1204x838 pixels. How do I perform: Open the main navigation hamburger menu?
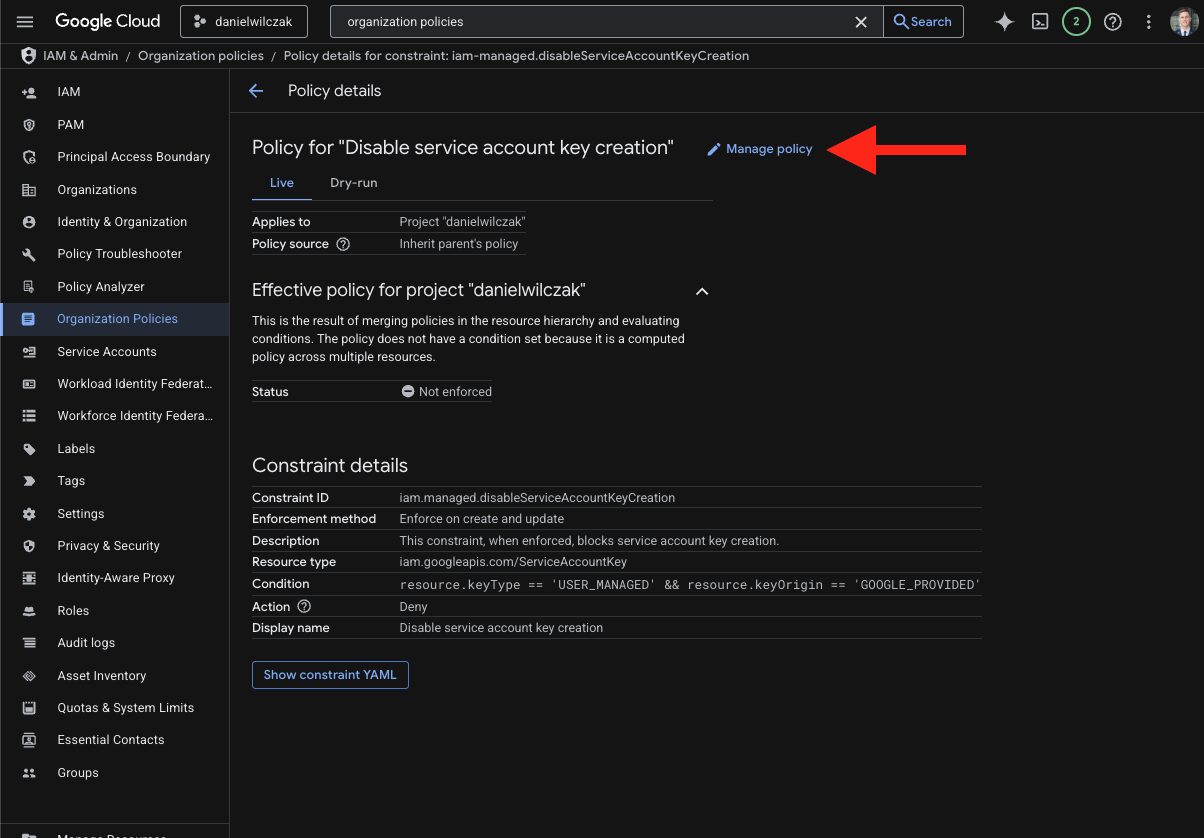point(25,21)
